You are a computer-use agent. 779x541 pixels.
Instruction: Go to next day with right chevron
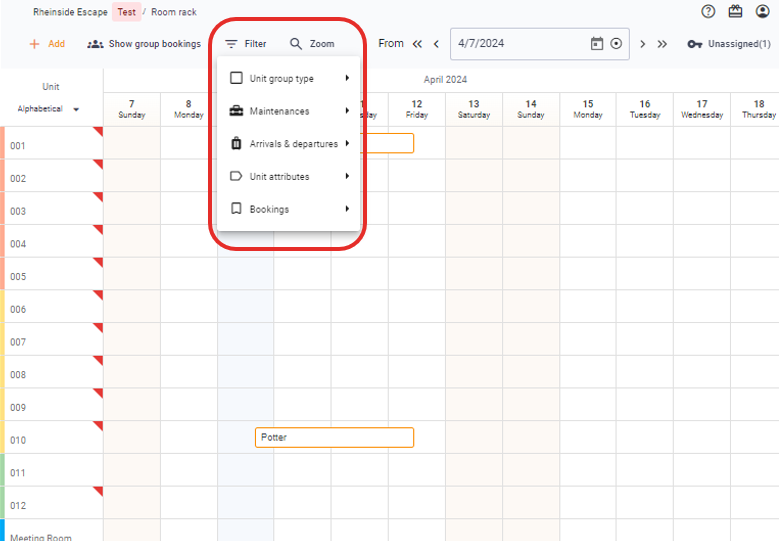(642, 44)
